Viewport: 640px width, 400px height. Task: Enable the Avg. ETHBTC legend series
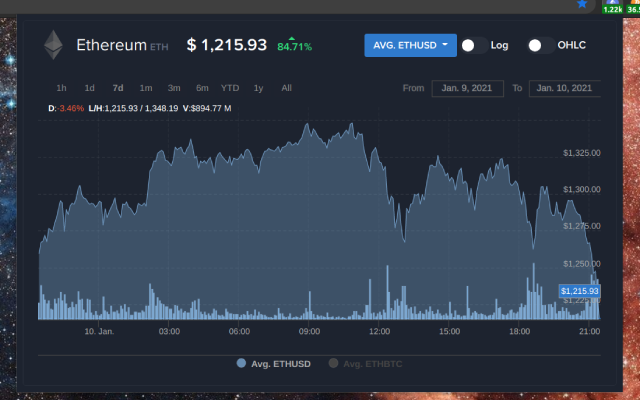[365, 364]
